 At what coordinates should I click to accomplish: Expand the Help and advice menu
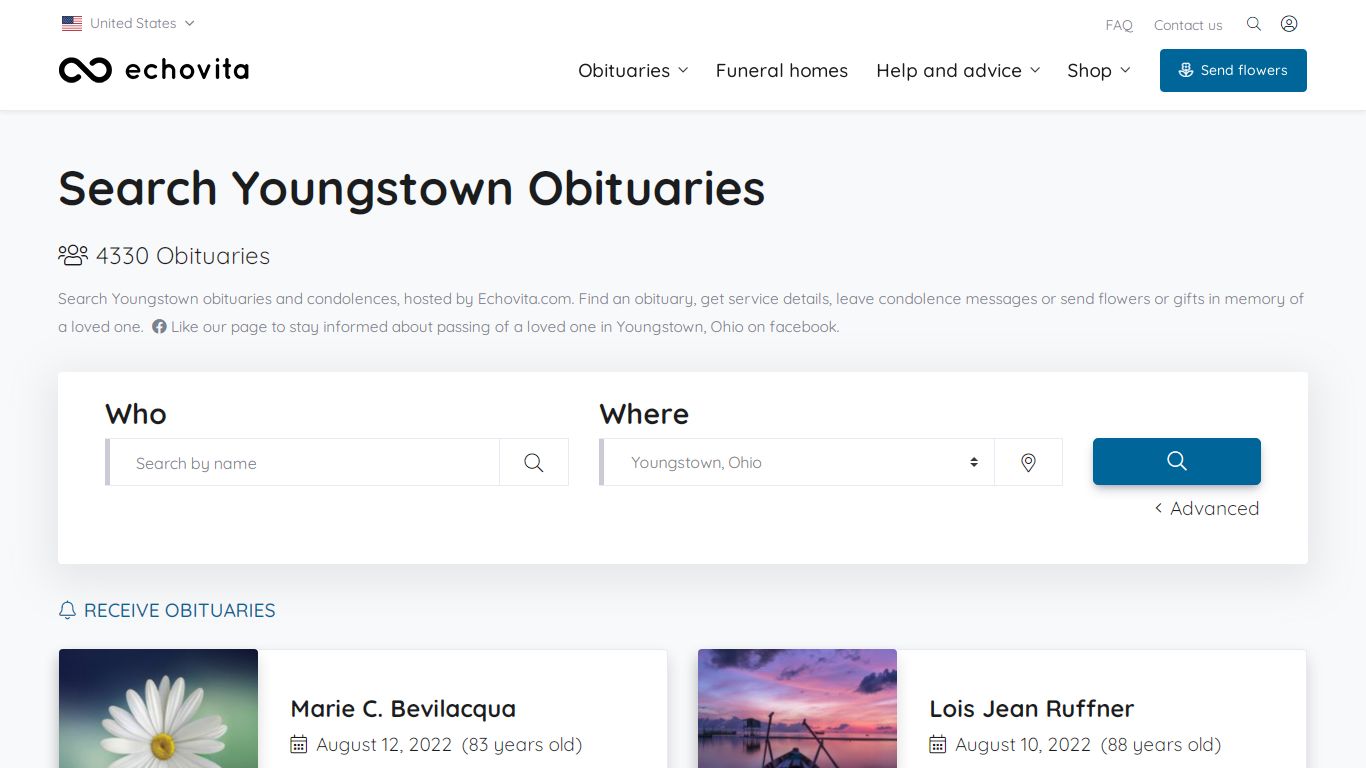point(958,70)
